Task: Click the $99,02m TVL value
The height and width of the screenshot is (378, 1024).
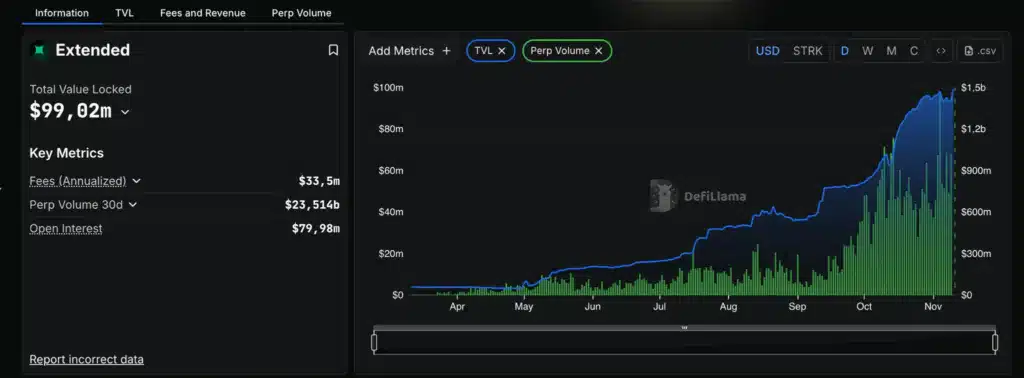Action: 71,112
